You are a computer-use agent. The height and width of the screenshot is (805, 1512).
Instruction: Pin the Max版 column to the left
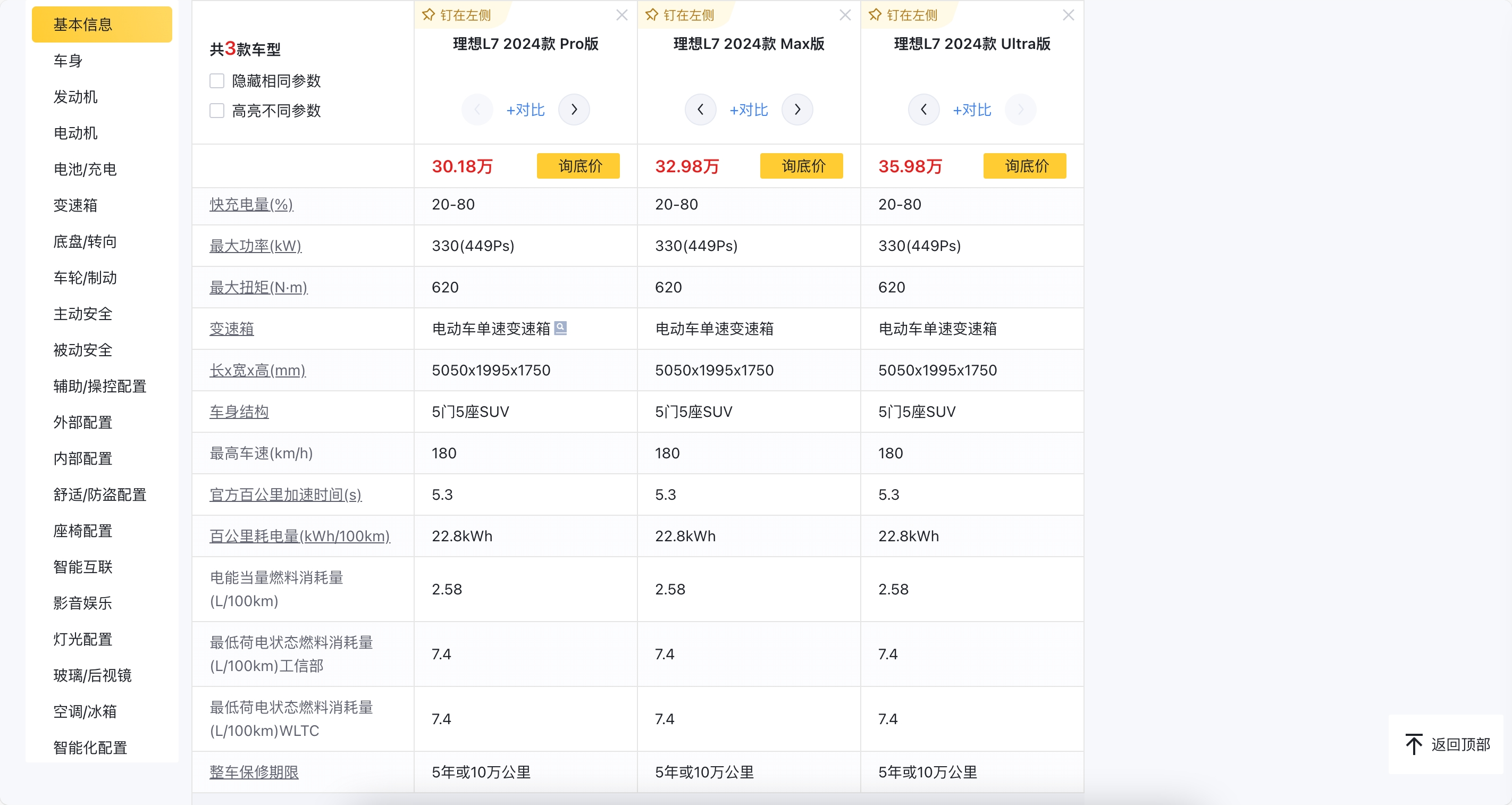tap(681, 15)
